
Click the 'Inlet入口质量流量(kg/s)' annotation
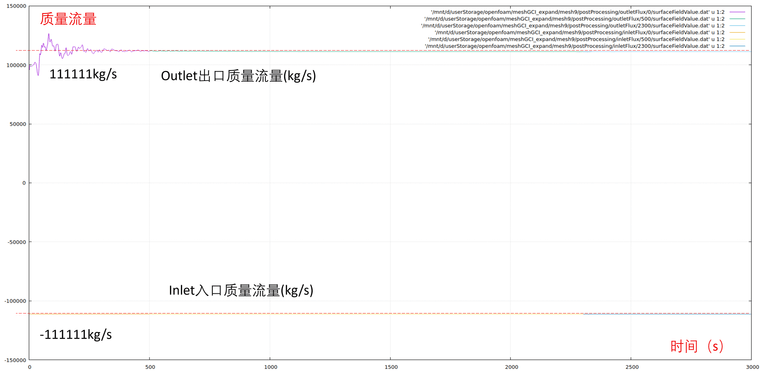[x=241, y=291]
